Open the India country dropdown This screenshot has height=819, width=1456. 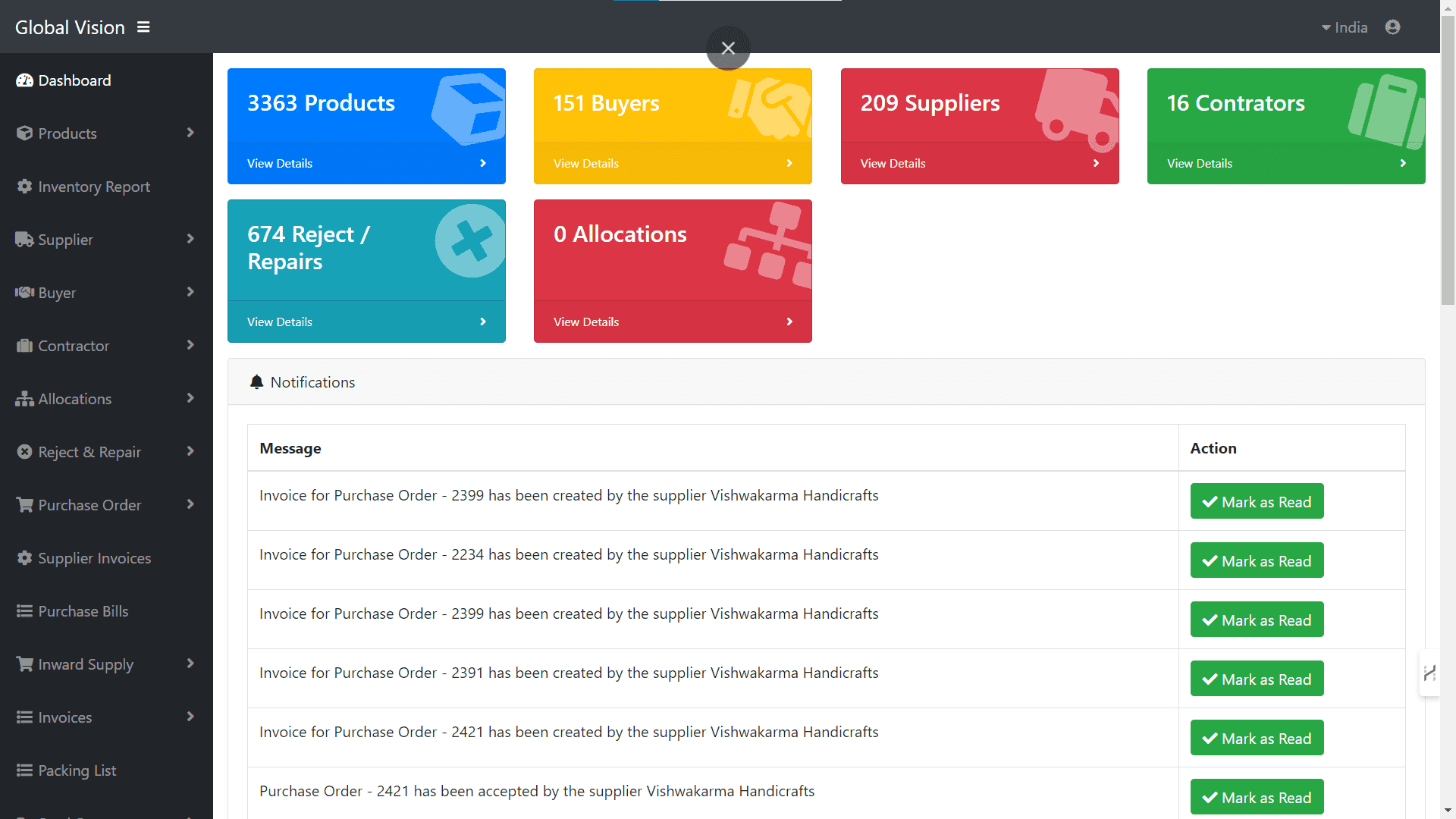1345,27
